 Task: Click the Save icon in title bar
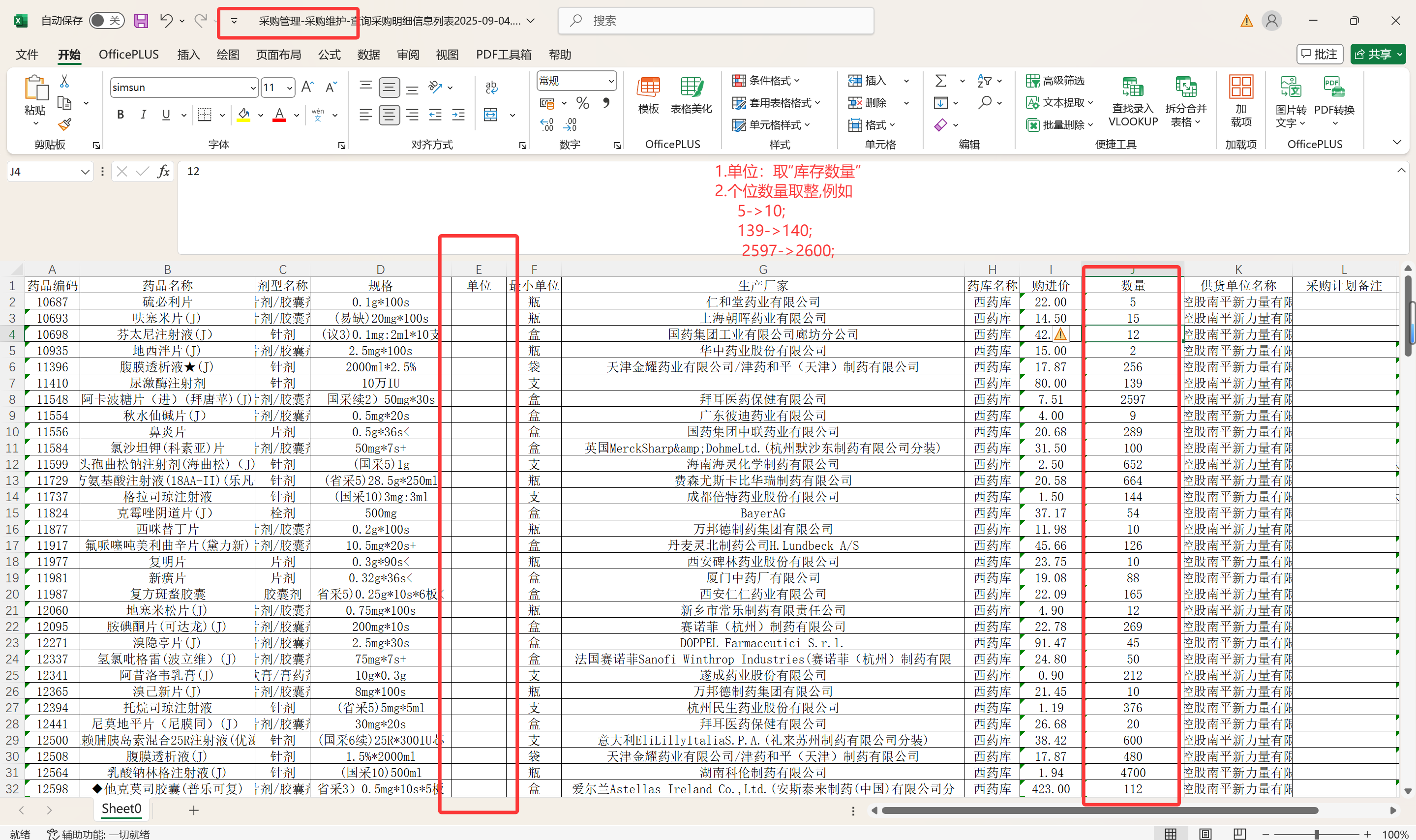click(x=140, y=21)
